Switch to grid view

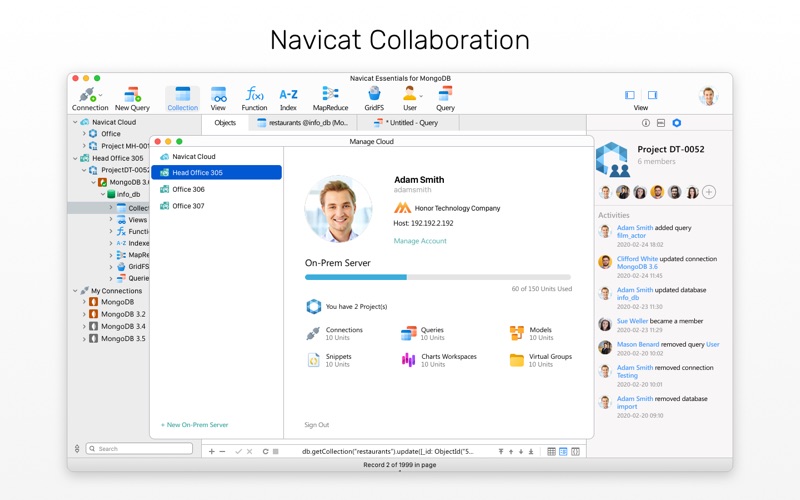click(552, 452)
